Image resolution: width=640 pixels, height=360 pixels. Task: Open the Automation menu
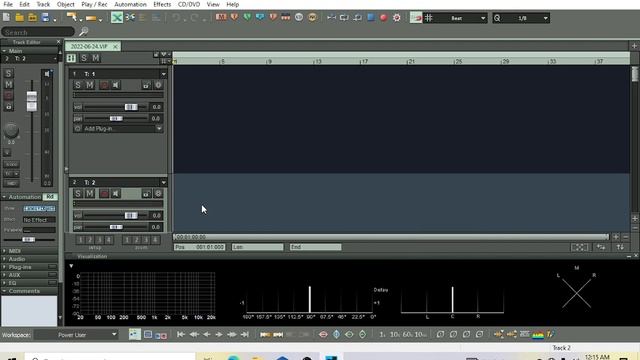[x=130, y=4]
